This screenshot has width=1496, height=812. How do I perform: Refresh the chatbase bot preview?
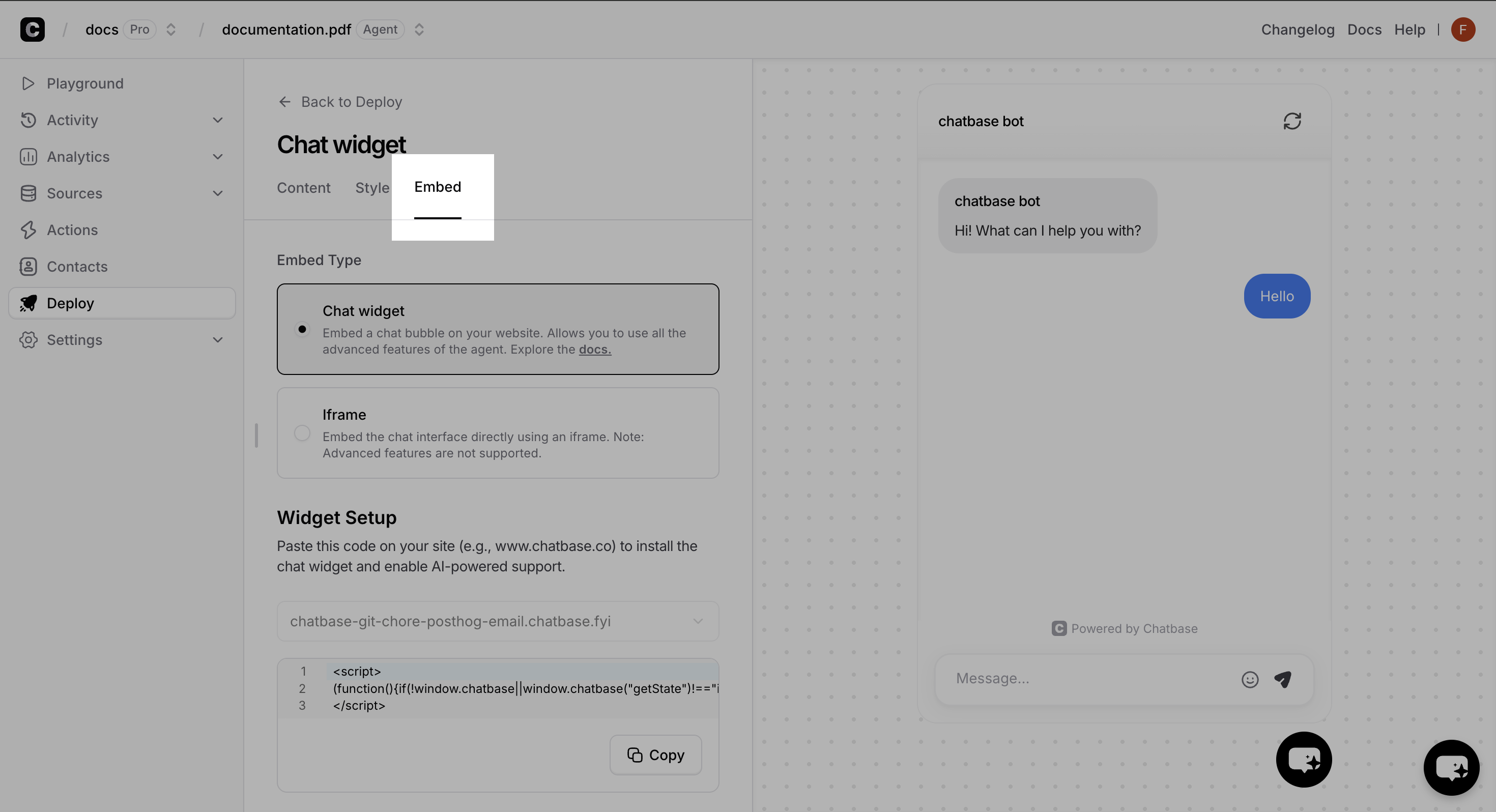click(x=1291, y=121)
